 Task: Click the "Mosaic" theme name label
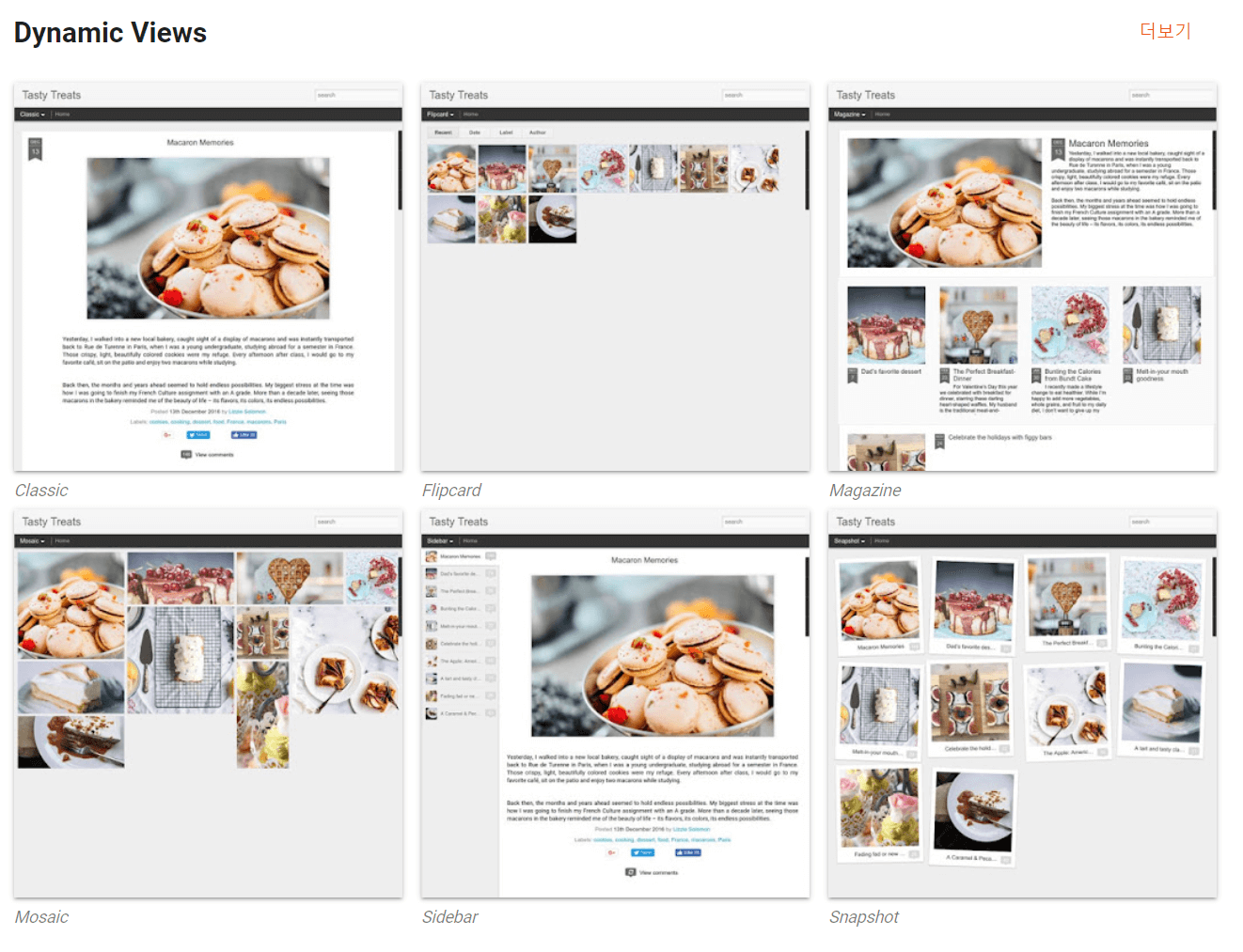[41, 917]
